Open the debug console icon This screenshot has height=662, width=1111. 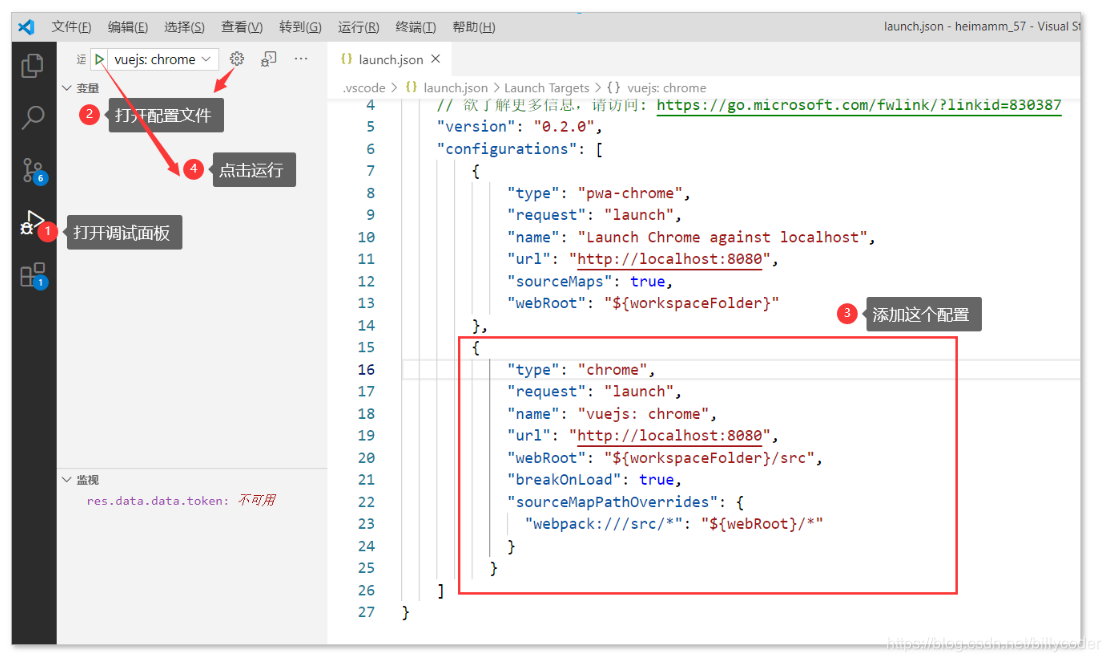(x=269, y=59)
